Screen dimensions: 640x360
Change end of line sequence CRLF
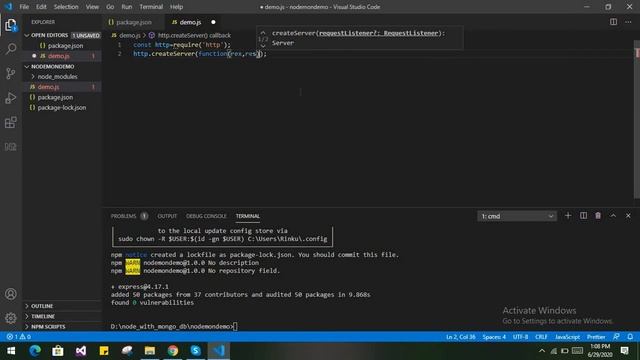pyautogui.click(x=541, y=337)
